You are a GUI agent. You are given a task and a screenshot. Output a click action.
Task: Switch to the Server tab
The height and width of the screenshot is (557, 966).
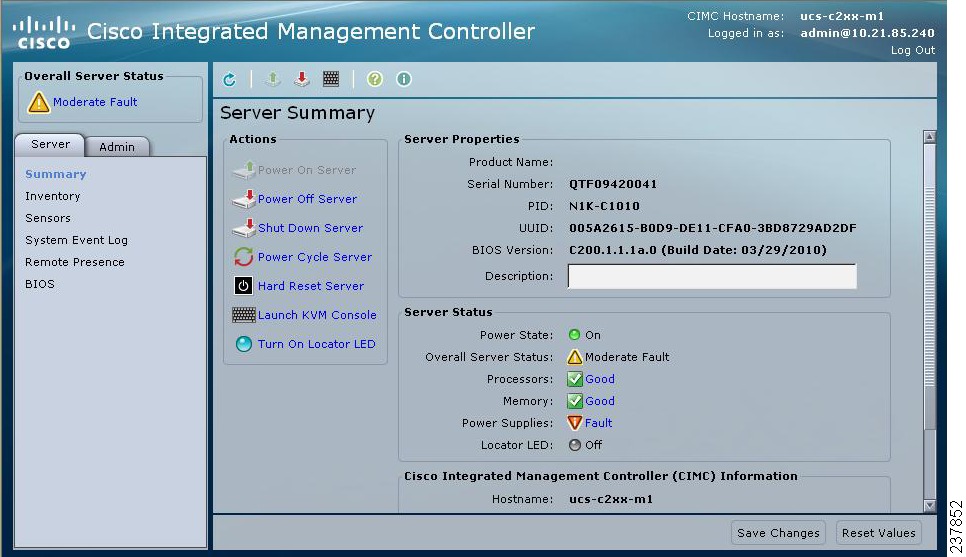(50, 144)
